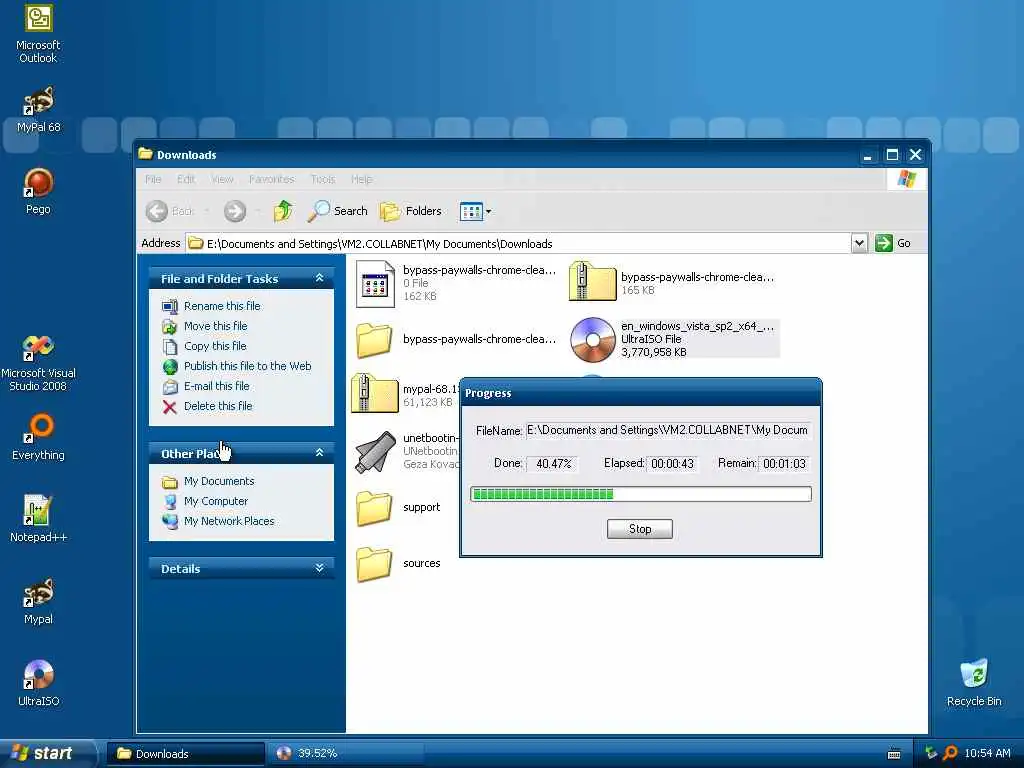
Task: Open the Help menu
Action: (361, 179)
